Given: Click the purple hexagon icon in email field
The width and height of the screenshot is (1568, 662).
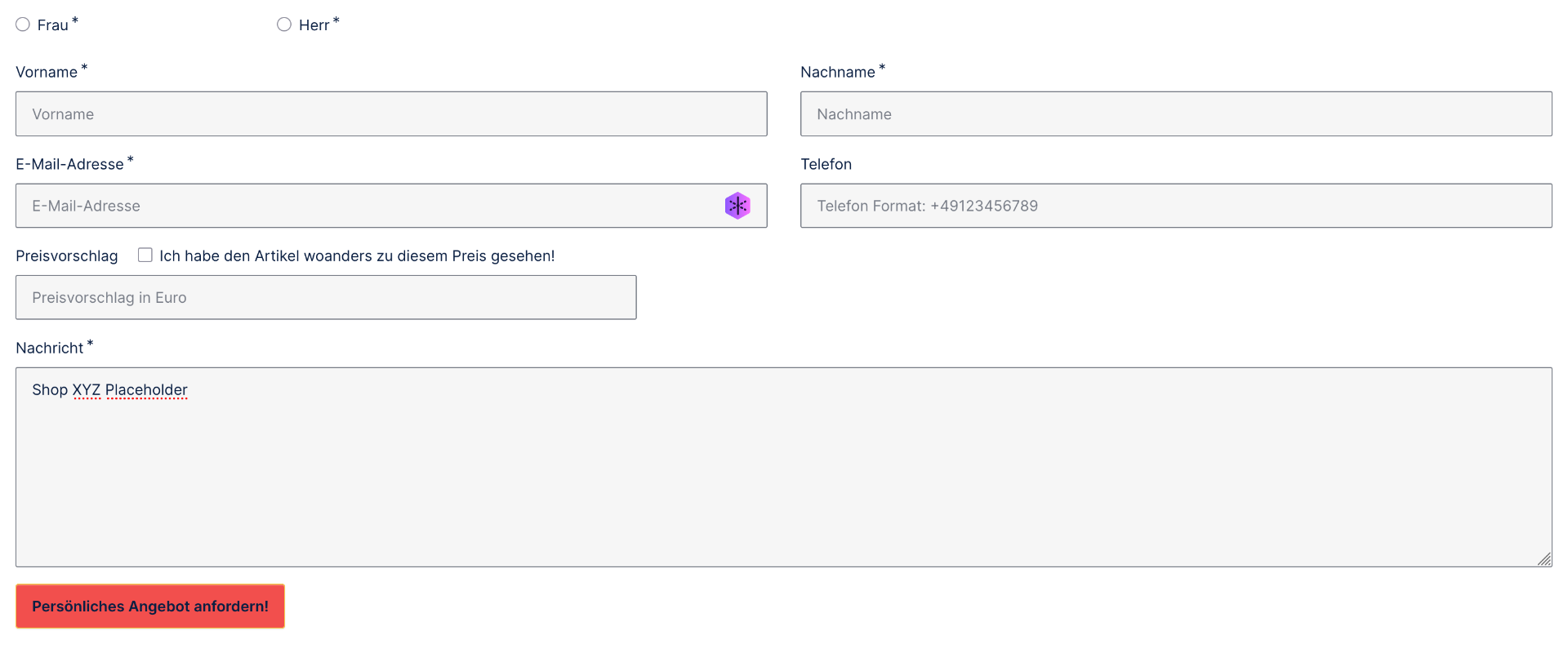Looking at the screenshot, I should click(x=737, y=206).
